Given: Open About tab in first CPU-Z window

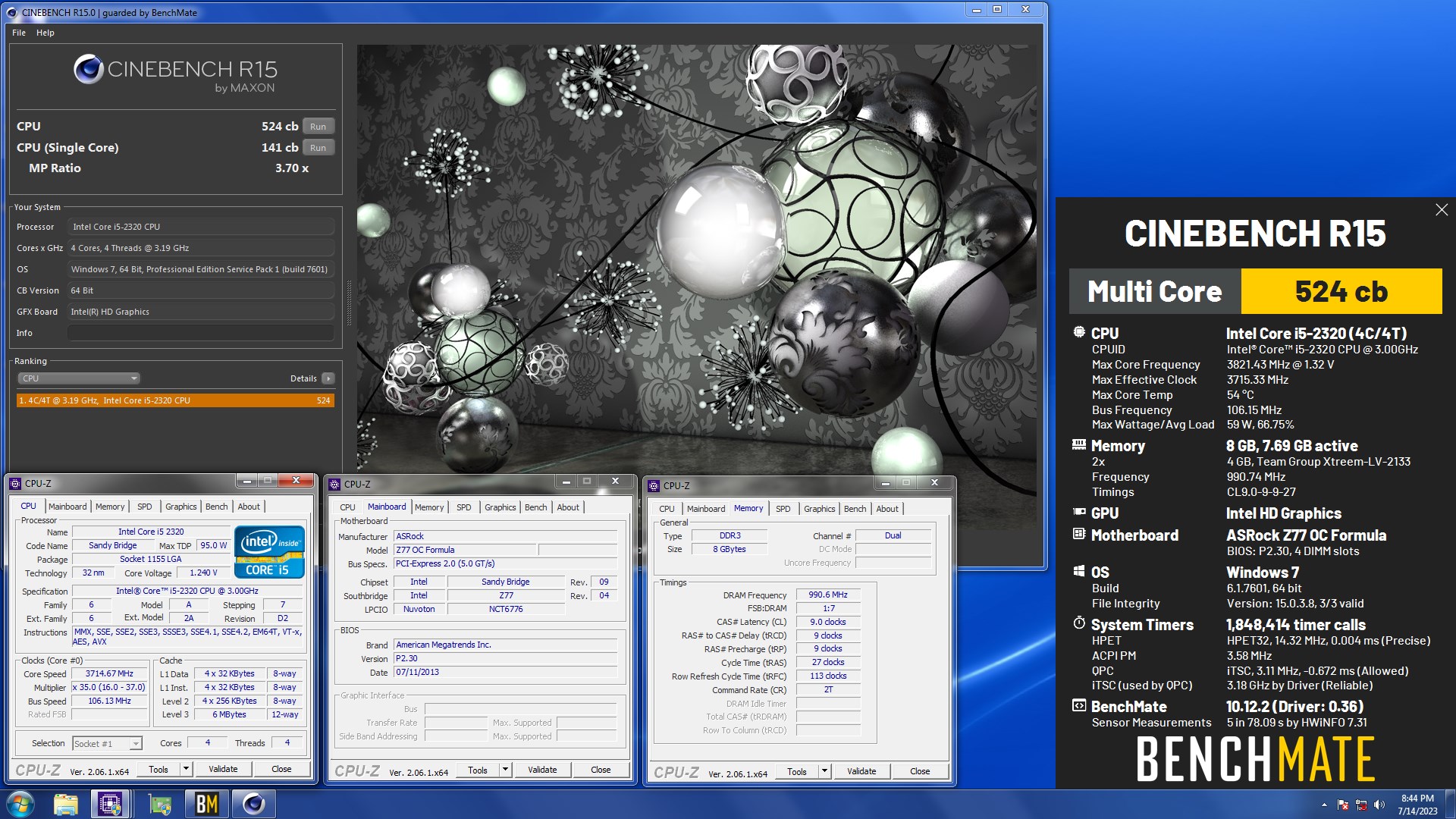Looking at the screenshot, I should tap(249, 507).
